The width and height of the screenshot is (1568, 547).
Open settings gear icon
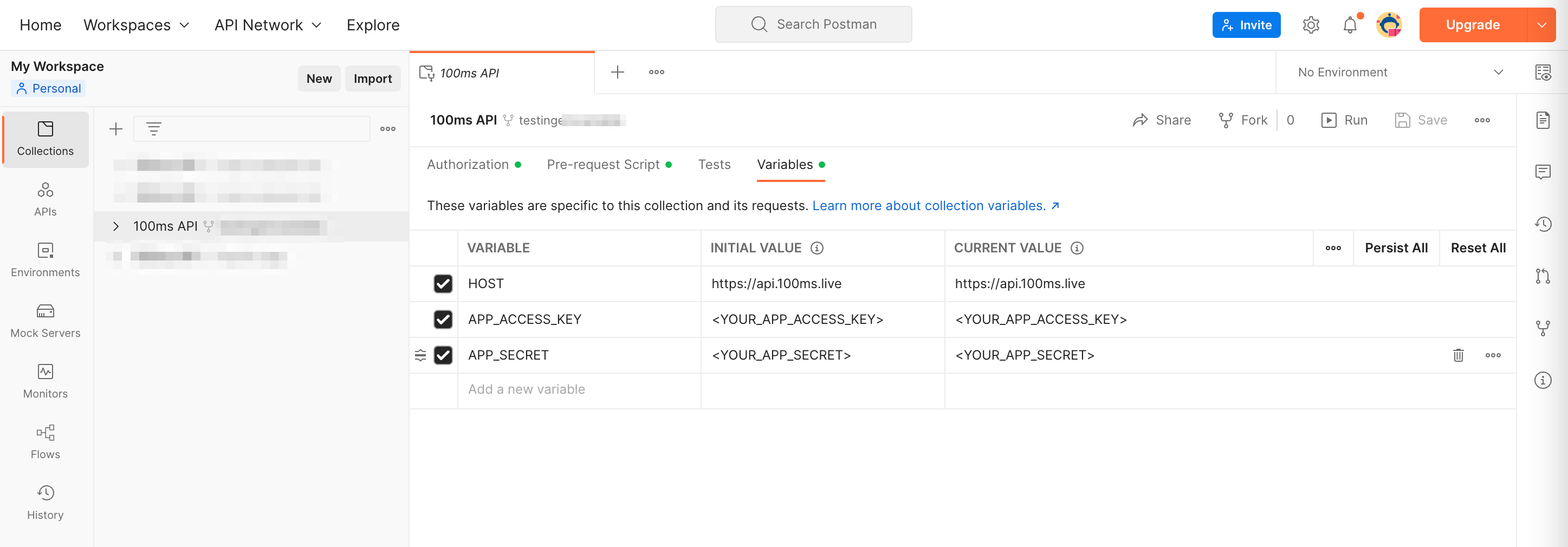click(x=1311, y=25)
